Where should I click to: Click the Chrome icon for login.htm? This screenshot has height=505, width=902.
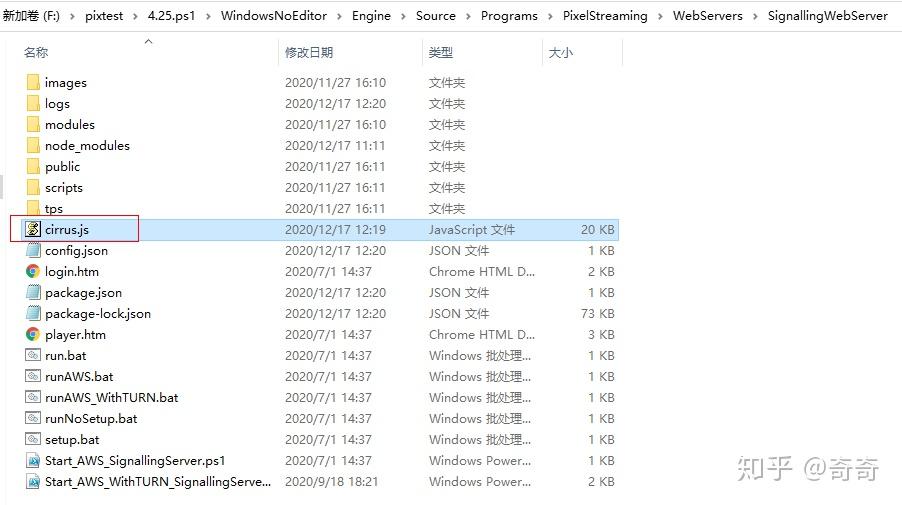pyautogui.click(x=33, y=271)
